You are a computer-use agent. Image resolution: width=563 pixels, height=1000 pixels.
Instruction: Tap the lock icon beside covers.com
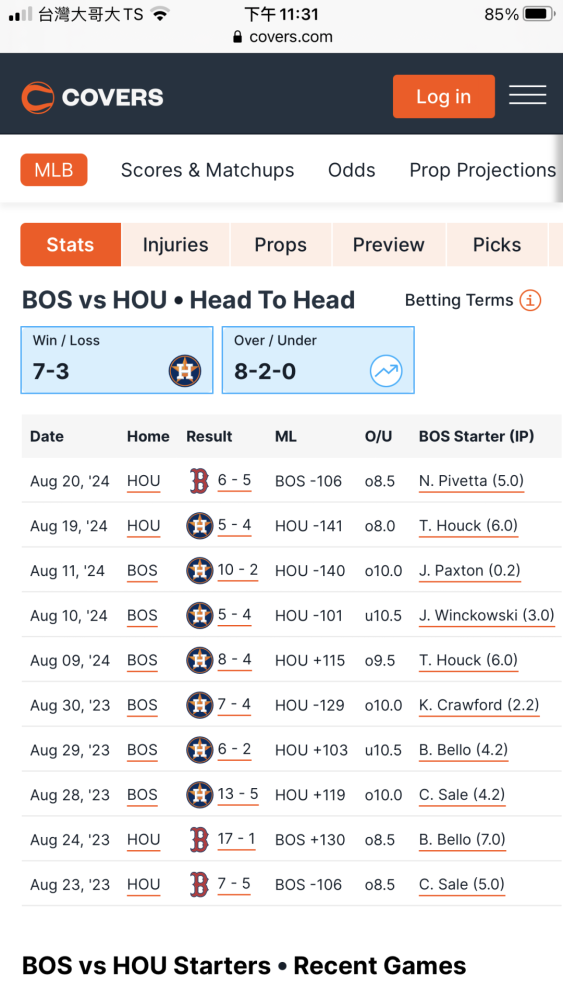click(238, 37)
